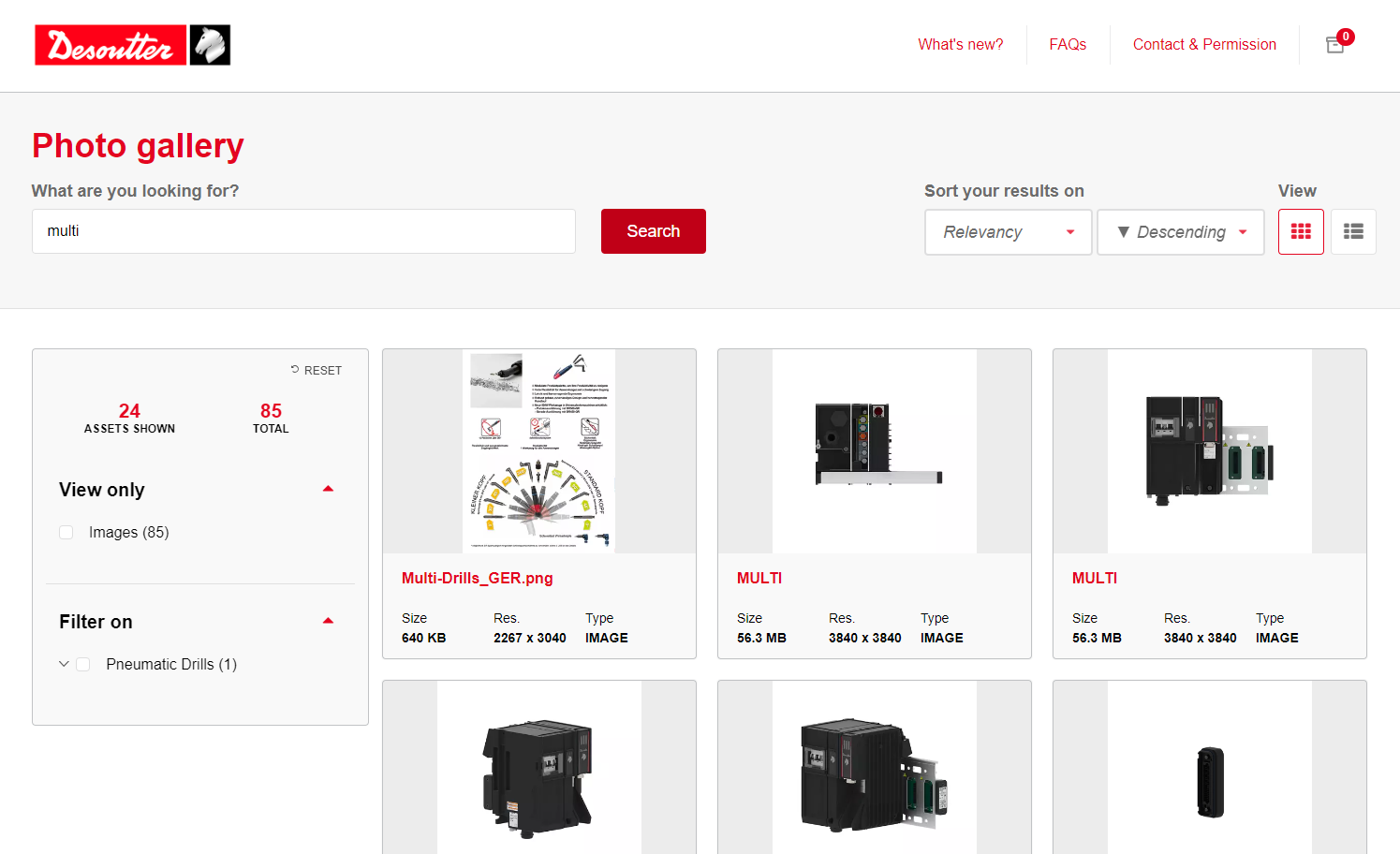Click the cart notification badge showing 0
This screenshot has width=1400, height=854.
point(1346,36)
